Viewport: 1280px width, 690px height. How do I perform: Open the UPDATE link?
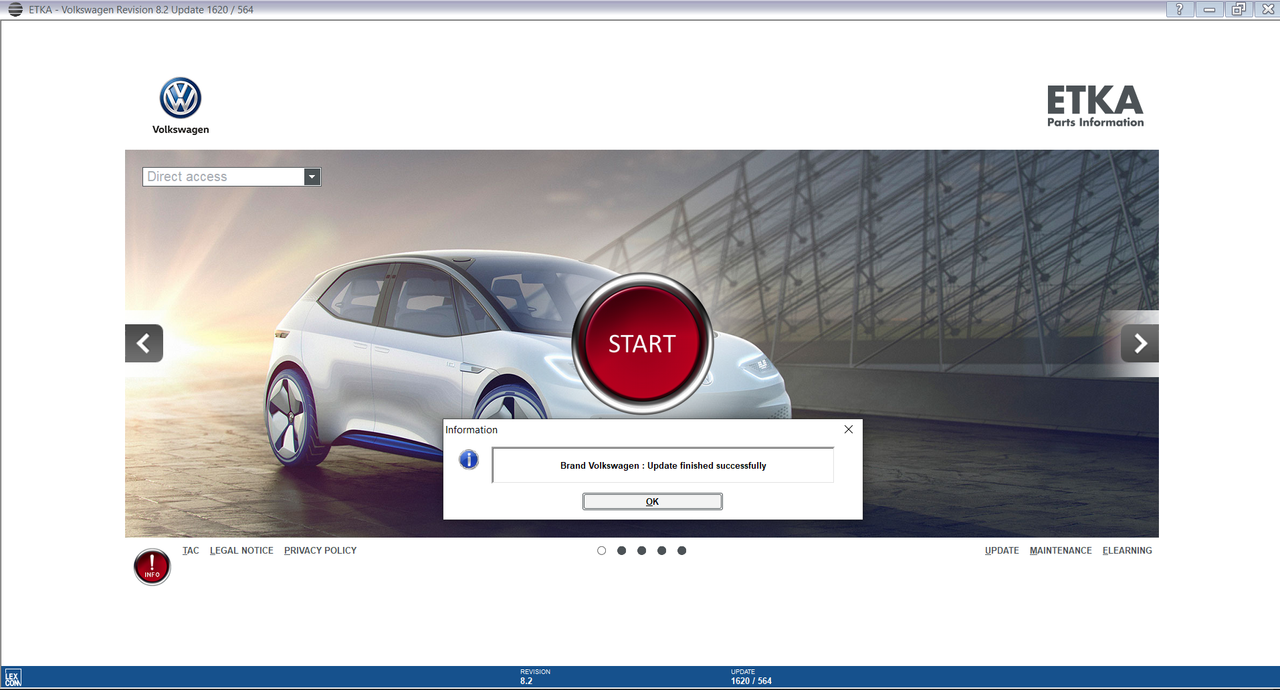click(1002, 551)
